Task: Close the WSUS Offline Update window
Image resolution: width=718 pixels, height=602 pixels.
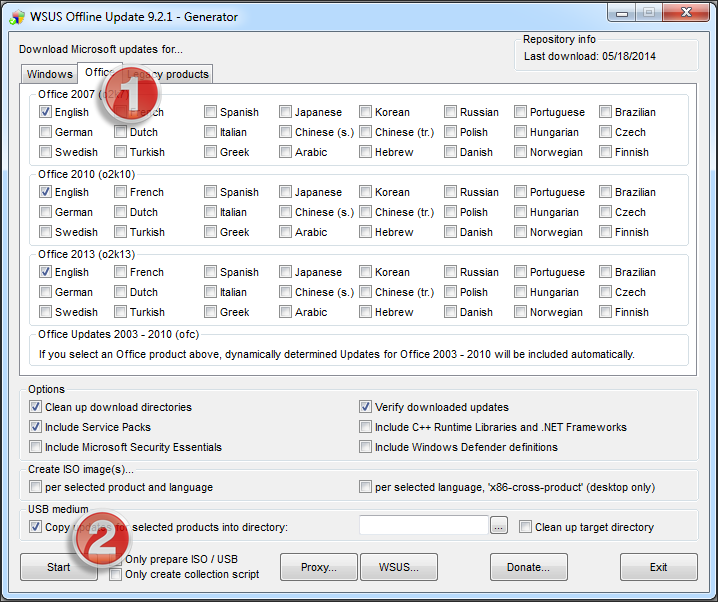Action: 685,12
